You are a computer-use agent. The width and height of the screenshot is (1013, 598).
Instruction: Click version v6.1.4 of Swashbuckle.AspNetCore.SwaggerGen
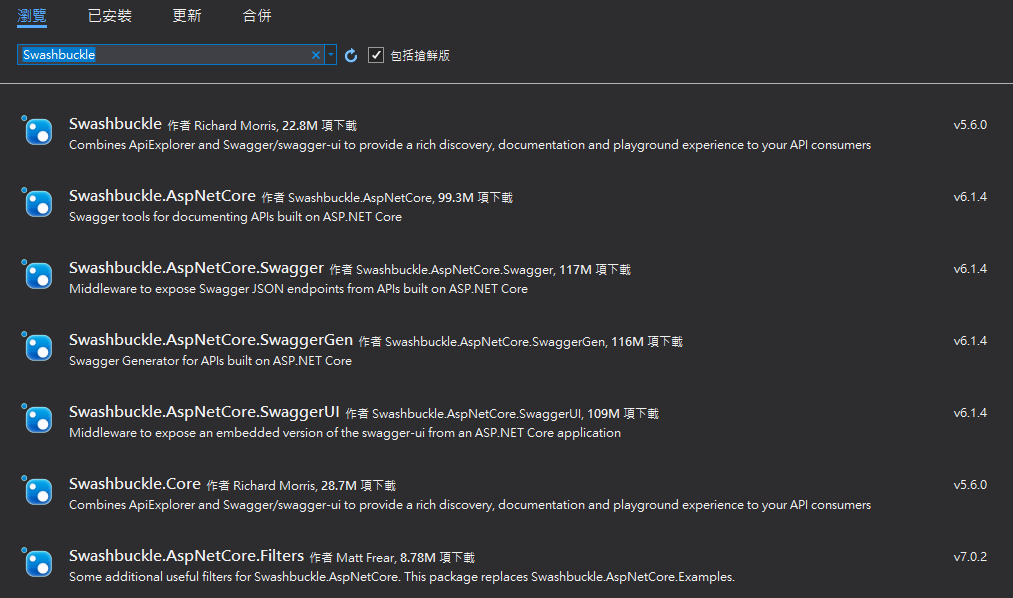tap(970, 341)
